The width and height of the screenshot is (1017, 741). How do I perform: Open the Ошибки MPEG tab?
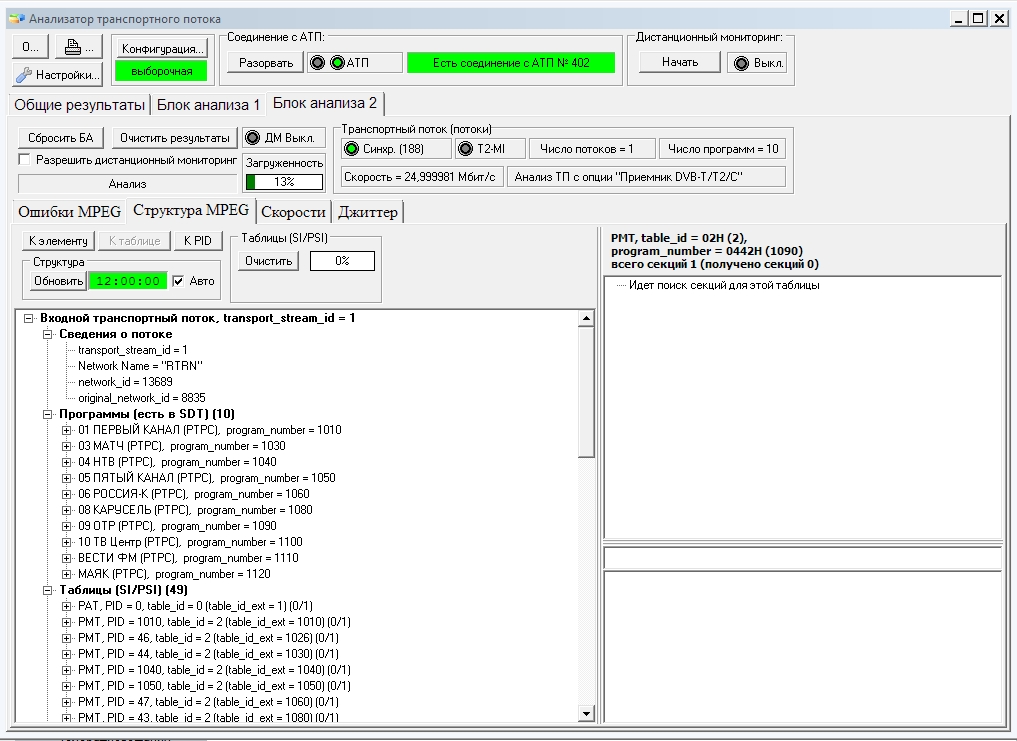(69, 212)
